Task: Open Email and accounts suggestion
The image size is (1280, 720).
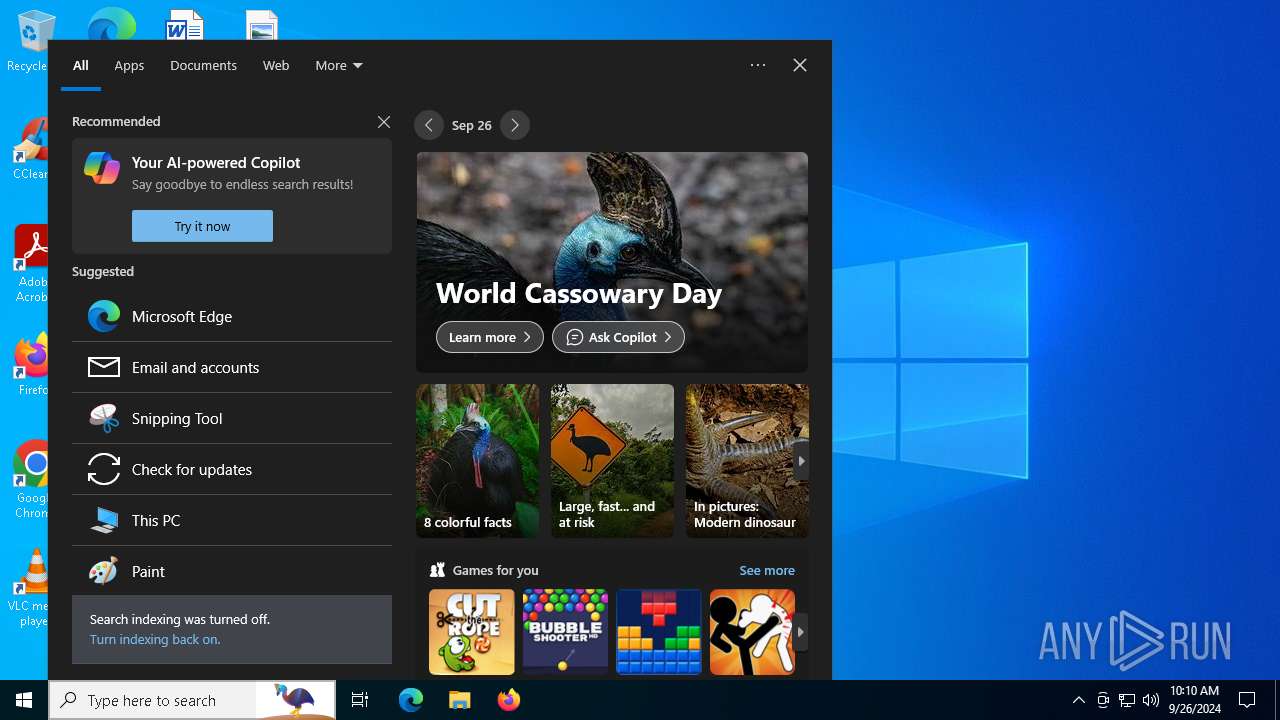Action: pyautogui.click(x=232, y=367)
